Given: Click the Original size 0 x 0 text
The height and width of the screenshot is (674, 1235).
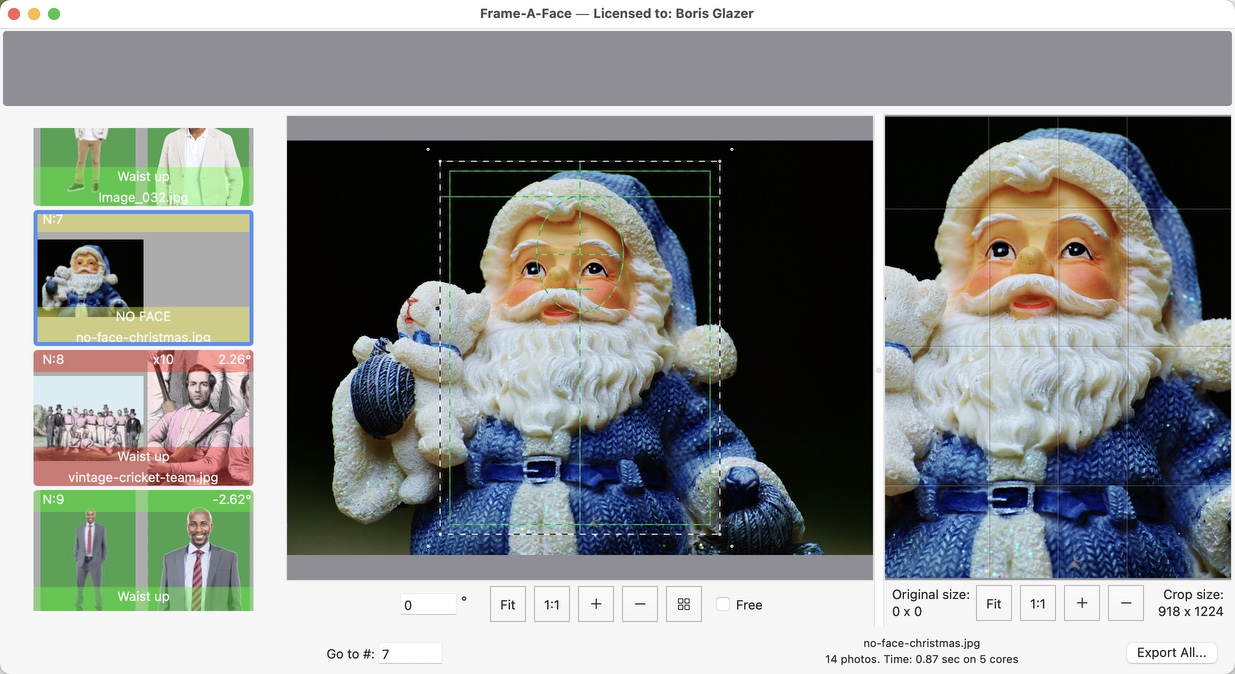Looking at the screenshot, I should [x=930, y=603].
